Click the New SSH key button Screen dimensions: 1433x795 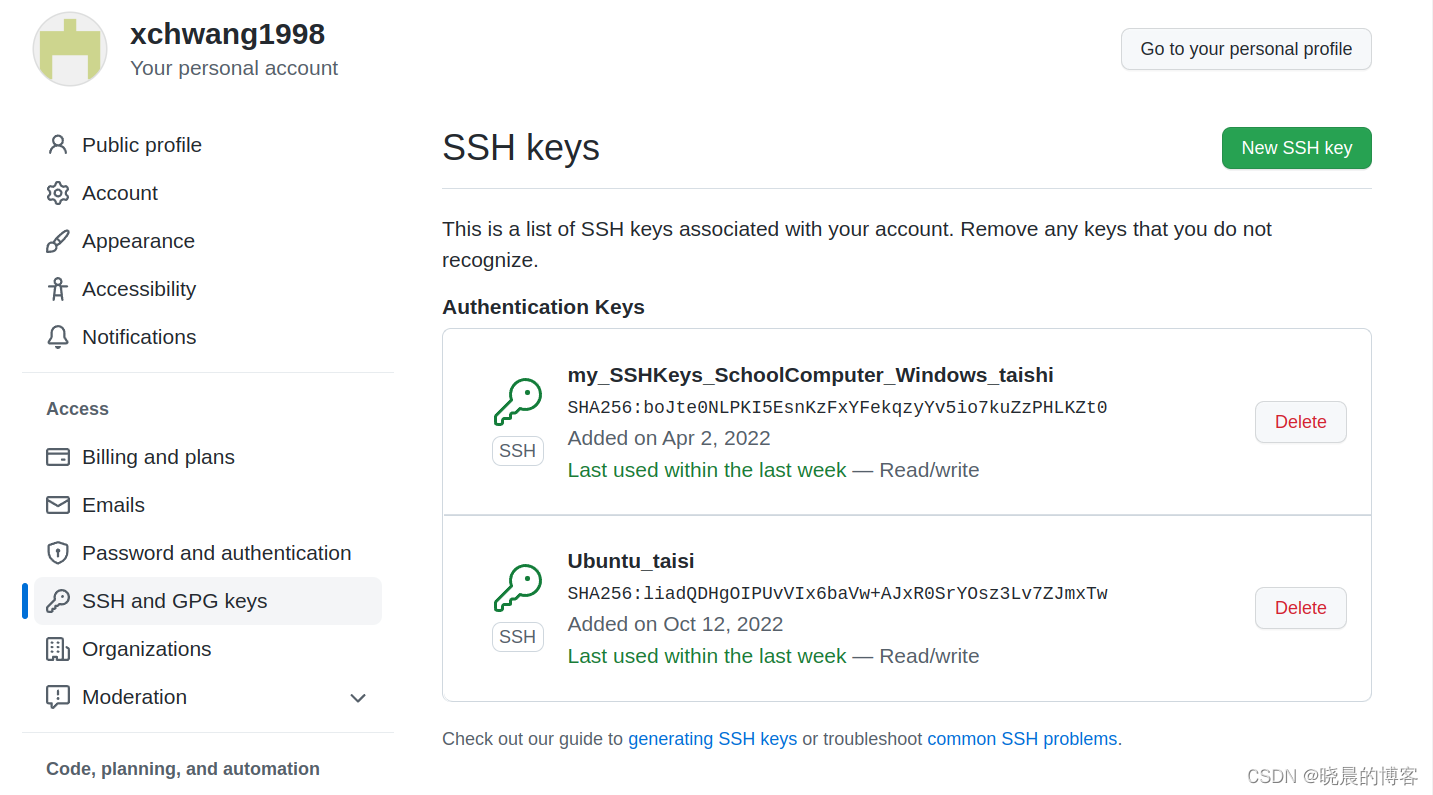click(x=1296, y=148)
